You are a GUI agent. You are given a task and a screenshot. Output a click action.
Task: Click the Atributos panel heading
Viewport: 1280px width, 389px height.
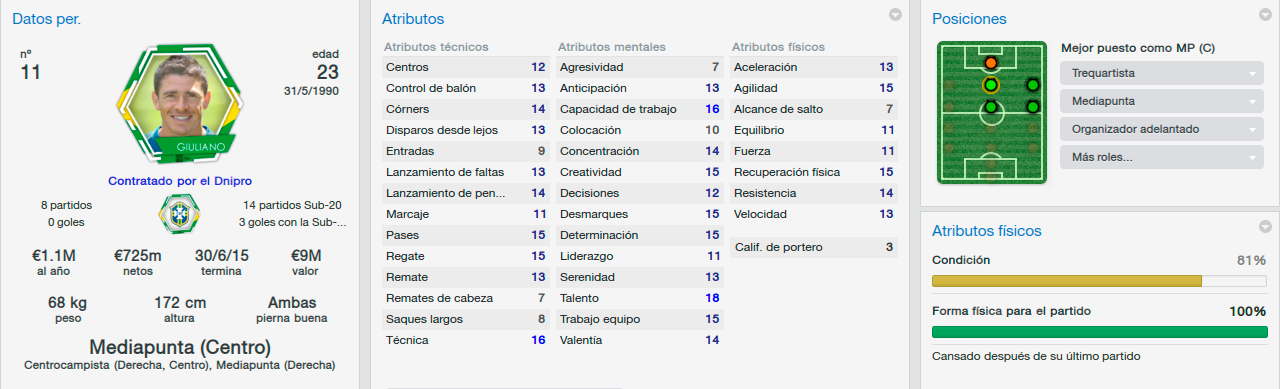(x=413, y=19)
